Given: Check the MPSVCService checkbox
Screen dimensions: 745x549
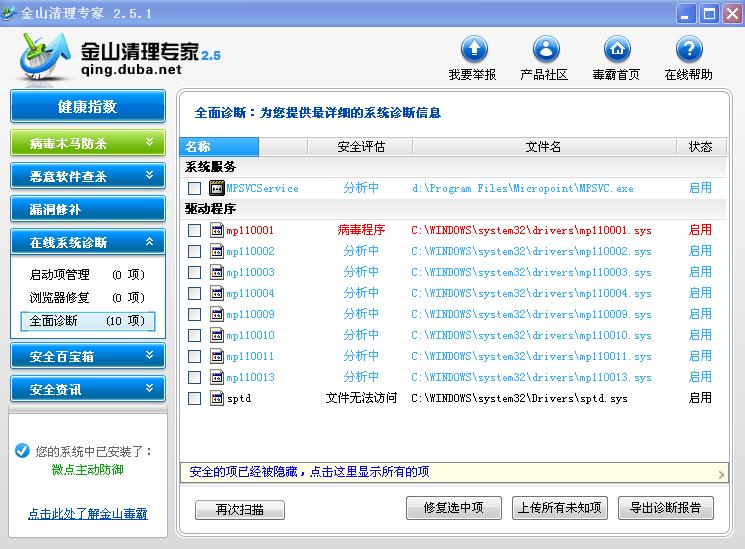Looking at the screenshot, I should (x=194, y=188).
